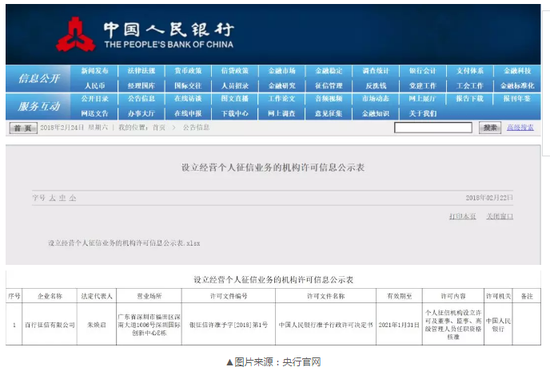
Task: Visit the 网上展厅 page
Action: pos(423,99)
